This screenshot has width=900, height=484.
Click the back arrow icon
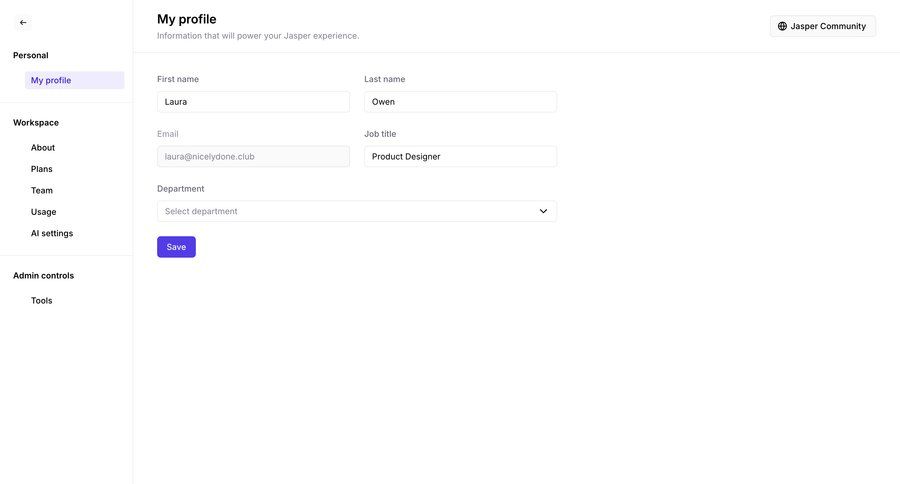point(23,22)
